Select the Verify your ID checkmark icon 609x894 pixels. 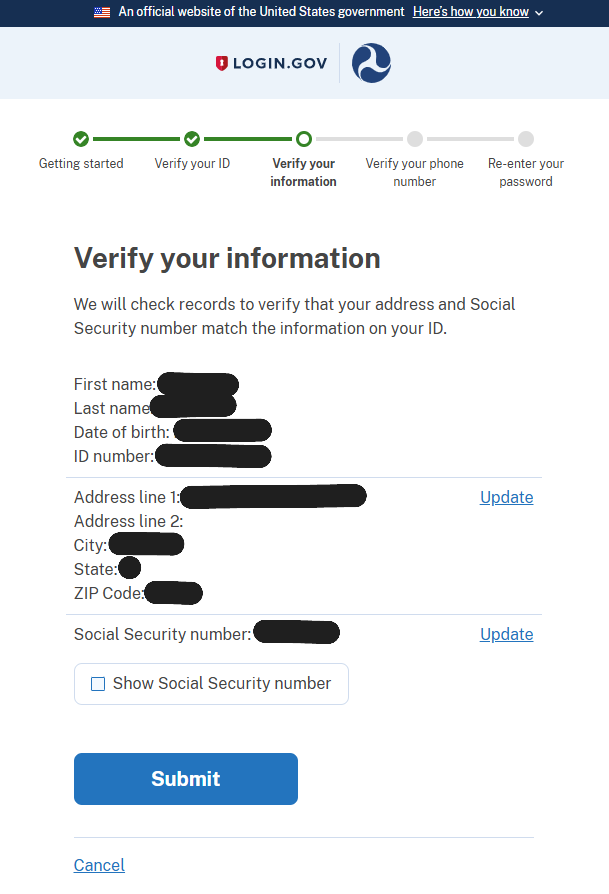(x=192, y=139)
